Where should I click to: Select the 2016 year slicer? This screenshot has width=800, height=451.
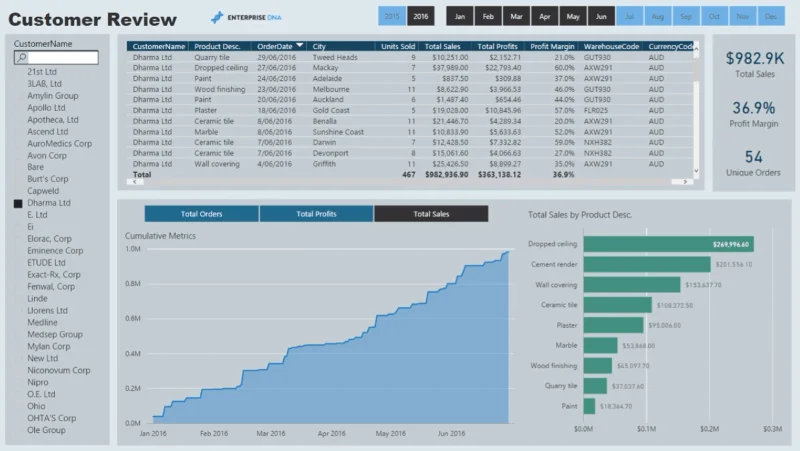point(420,16)
